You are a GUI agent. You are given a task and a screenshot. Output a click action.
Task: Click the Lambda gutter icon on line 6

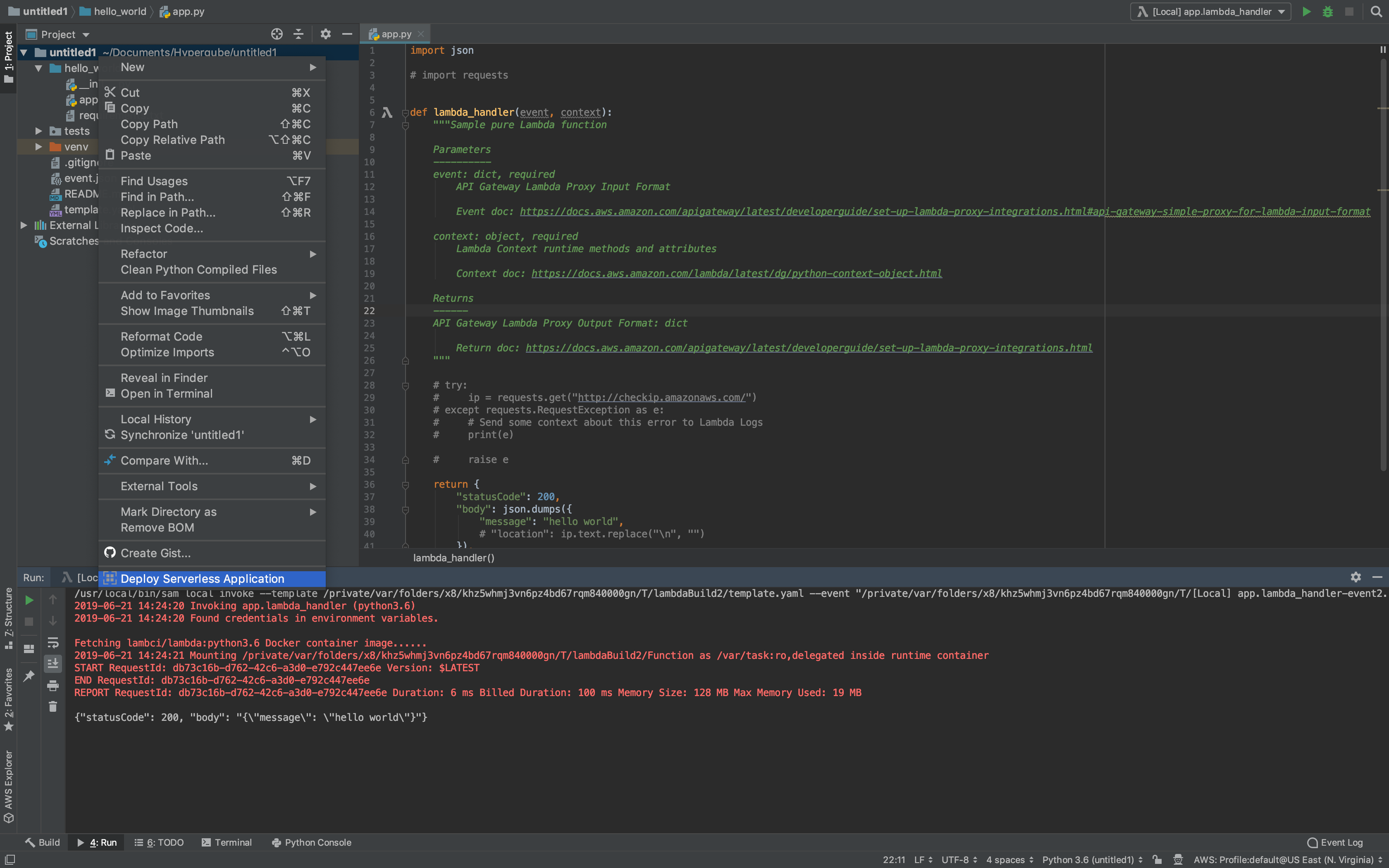coord(387,112)
